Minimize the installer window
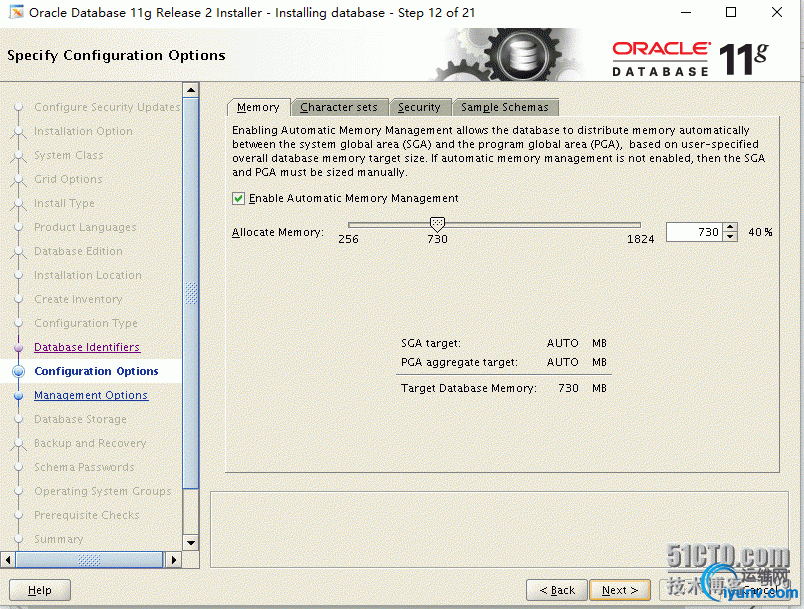The image size is (804, 609). point(686,12)
